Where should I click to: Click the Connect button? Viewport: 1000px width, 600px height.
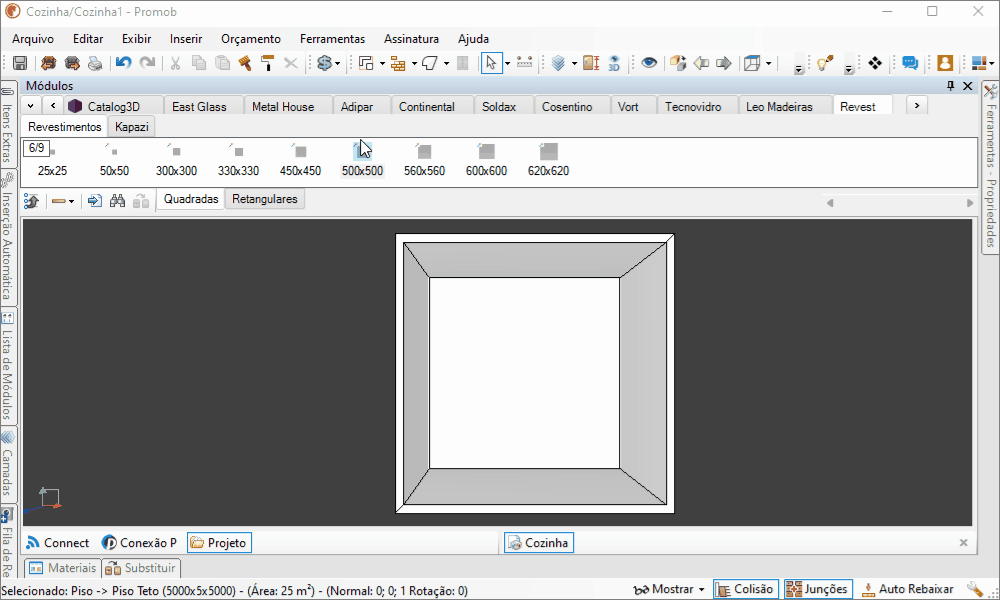[58, 543]
